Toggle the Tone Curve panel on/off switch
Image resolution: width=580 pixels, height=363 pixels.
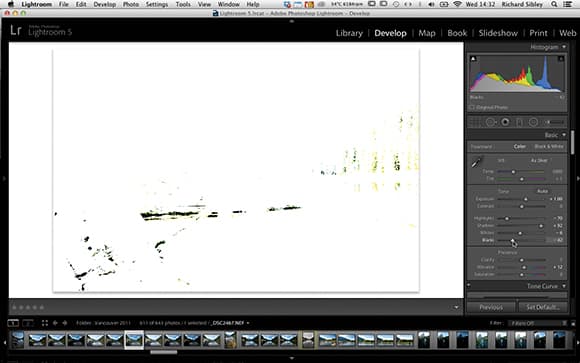pos(469,285)
